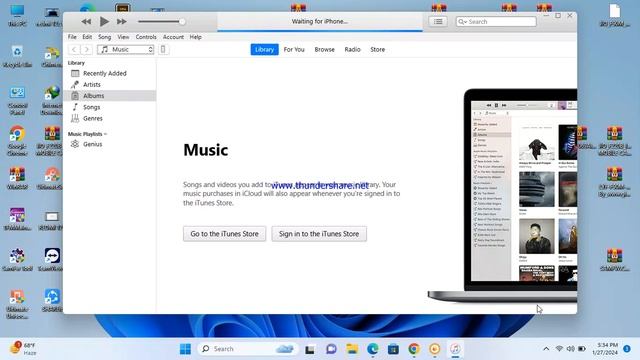
Task: Go forward with the right chevron
Action: [x=87, y=49]
